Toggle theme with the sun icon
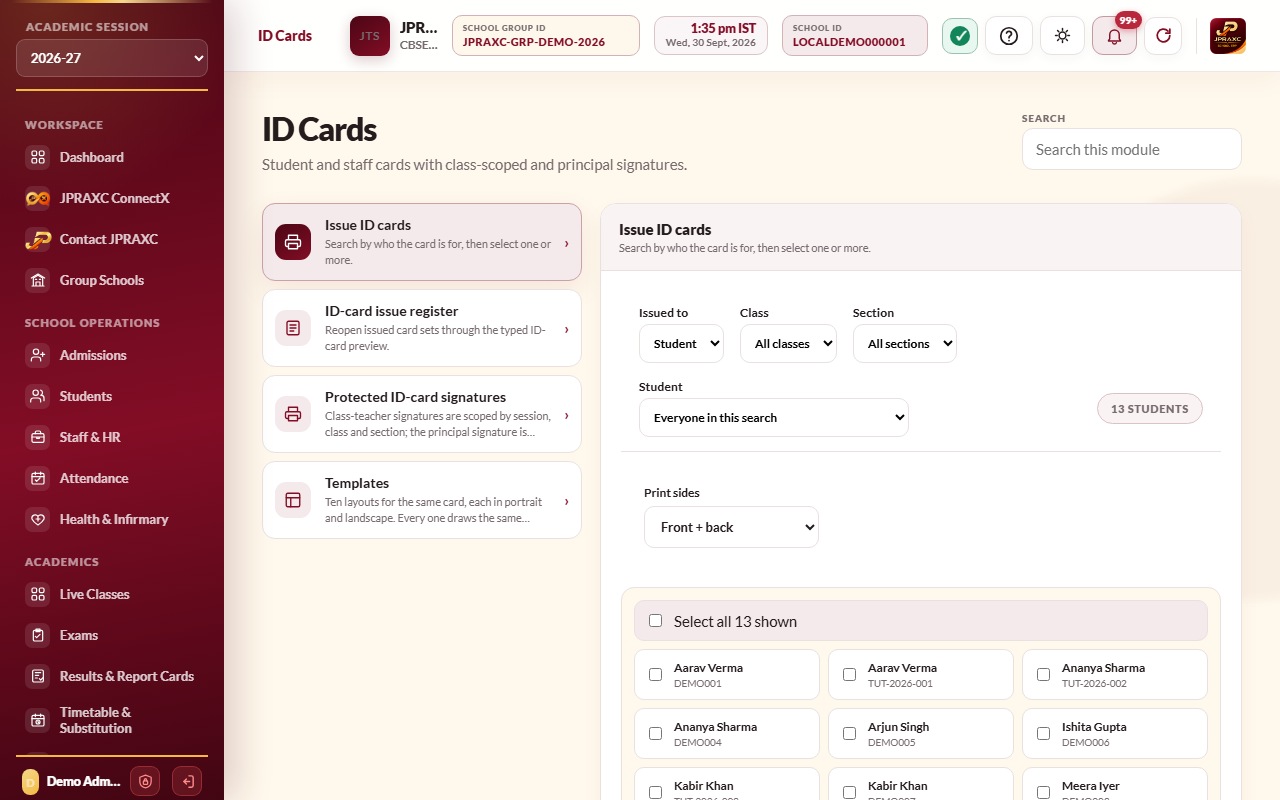This screenshot has width=1280, height=800. click(x=1062, y=36)
